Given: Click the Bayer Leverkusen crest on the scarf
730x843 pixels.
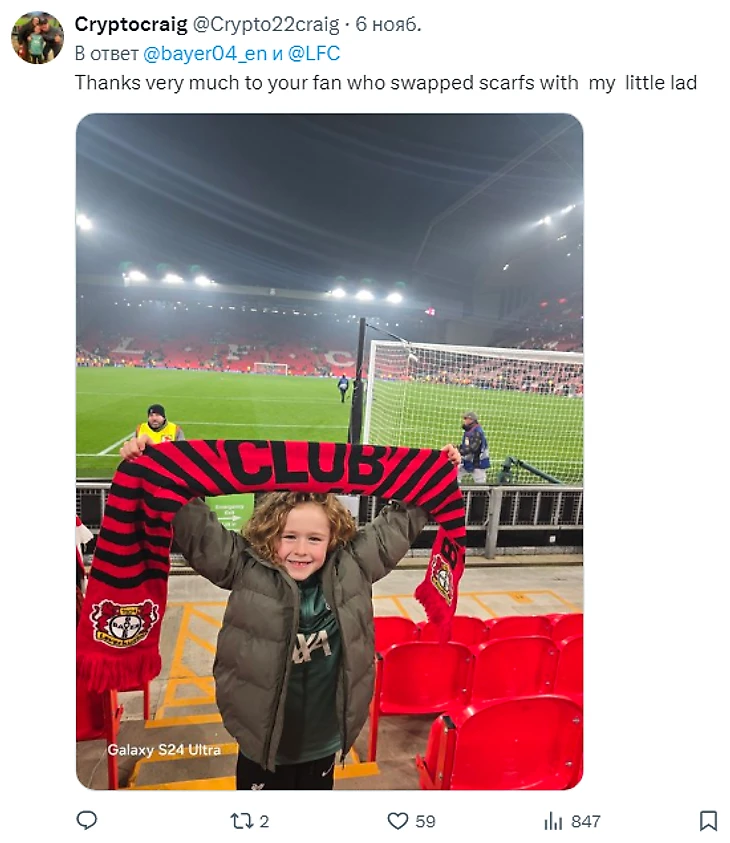Looking at the screenshot, I should [125, 623].
